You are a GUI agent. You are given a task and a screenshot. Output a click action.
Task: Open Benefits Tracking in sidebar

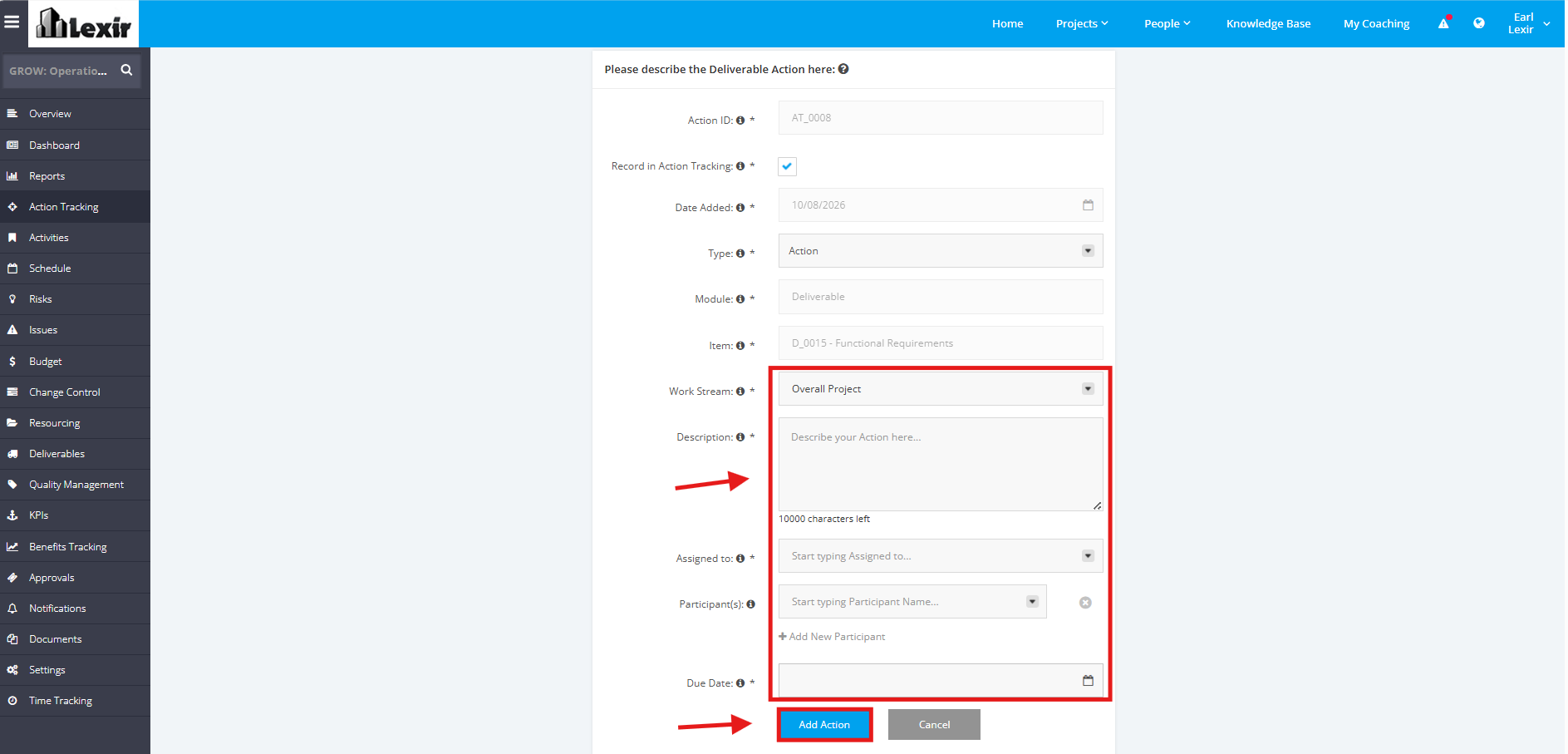[75, 547]
